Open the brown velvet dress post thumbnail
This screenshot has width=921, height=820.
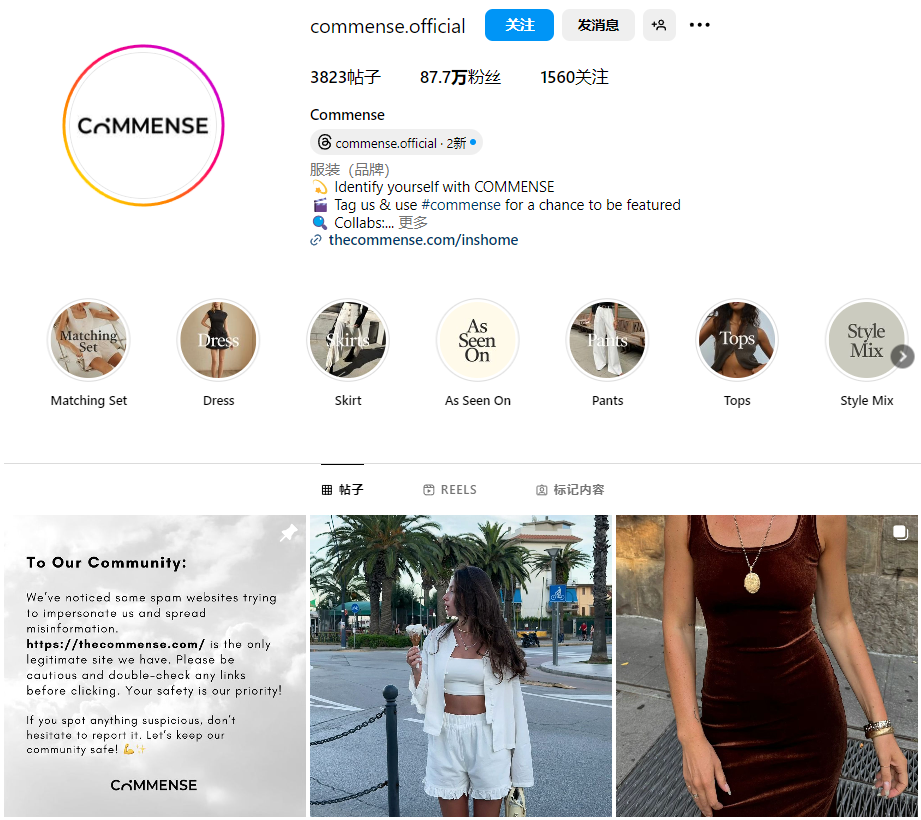point(767,666)
